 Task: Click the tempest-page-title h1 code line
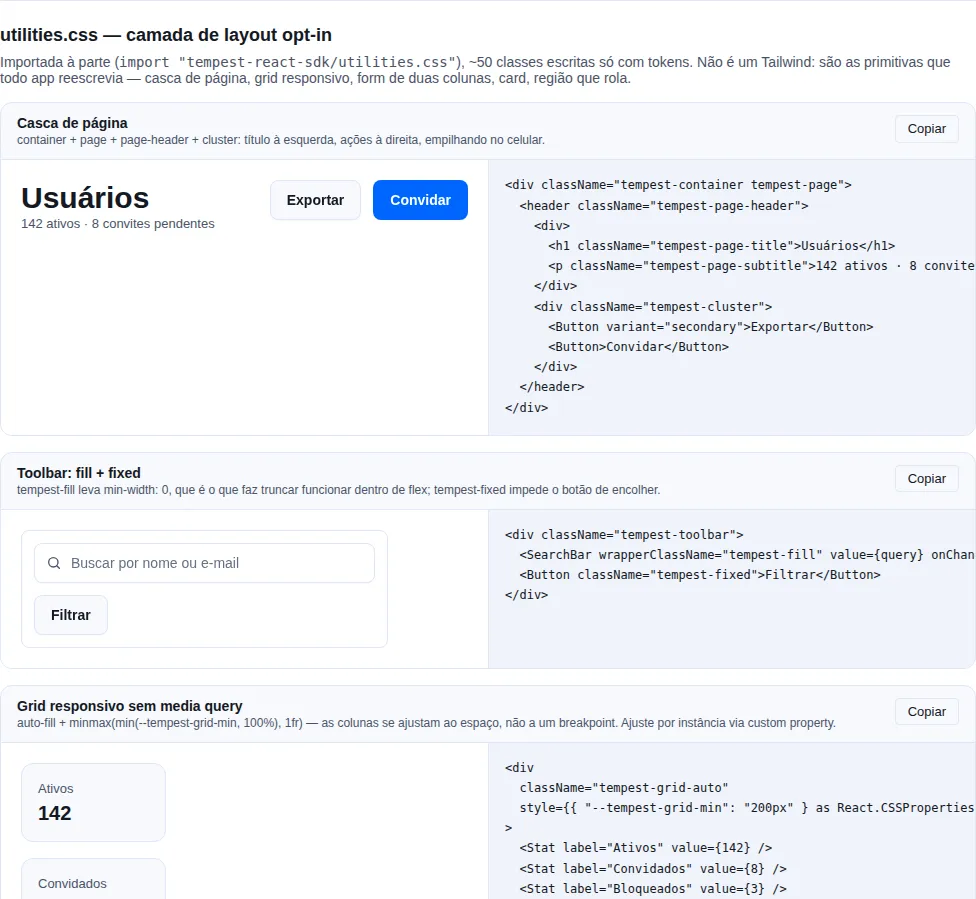(x=722, y=246)
